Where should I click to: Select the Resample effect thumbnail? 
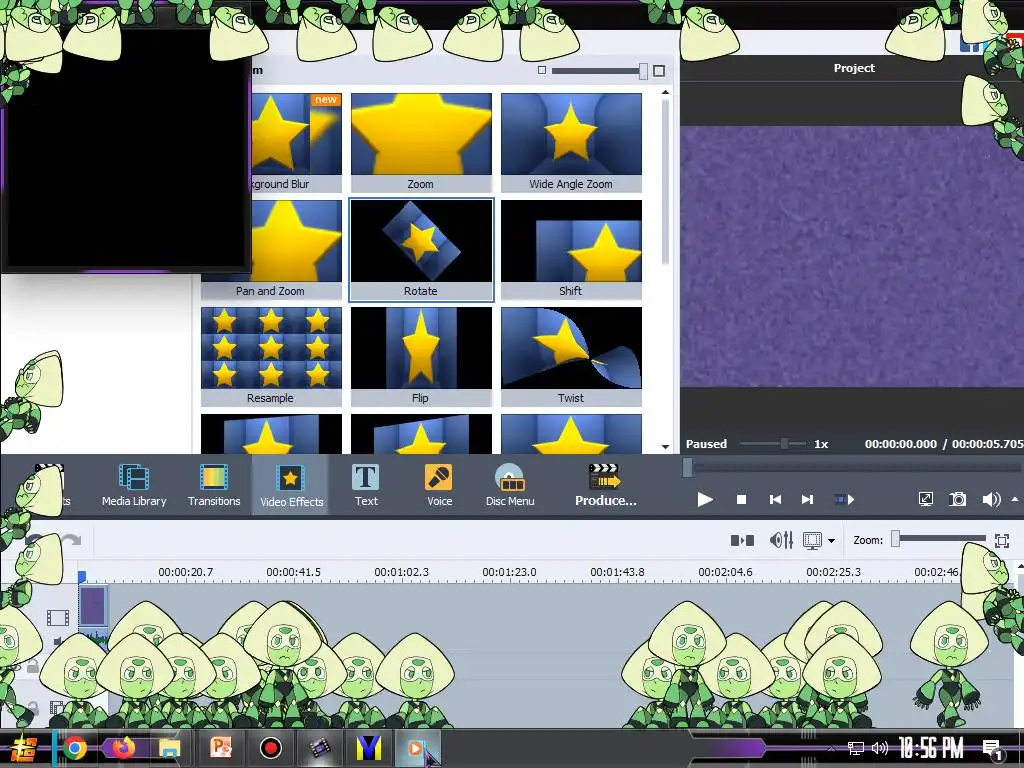click(271, 357)
